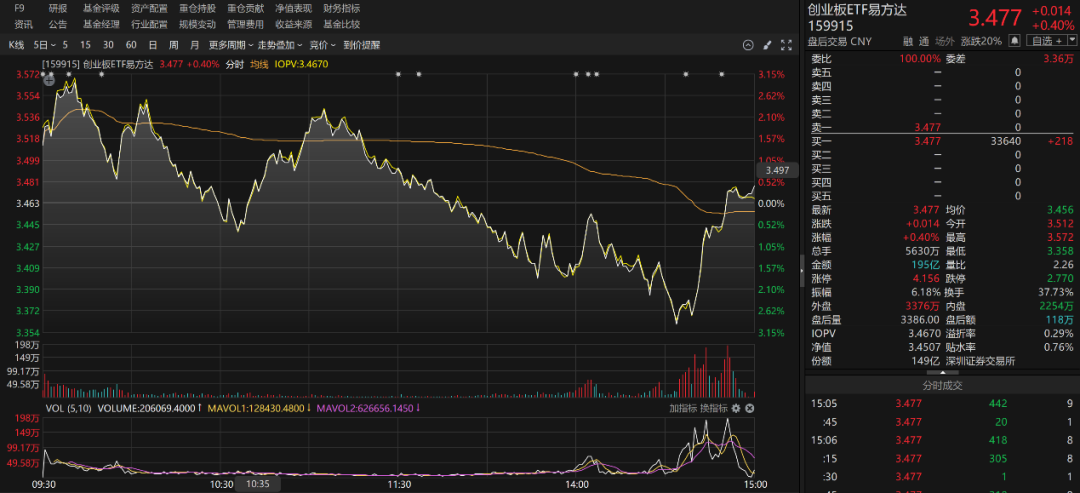This screenshot has height=493, width=1080.
Task: Open the 基金经理 menu
Action: click(x=101, y=25)
